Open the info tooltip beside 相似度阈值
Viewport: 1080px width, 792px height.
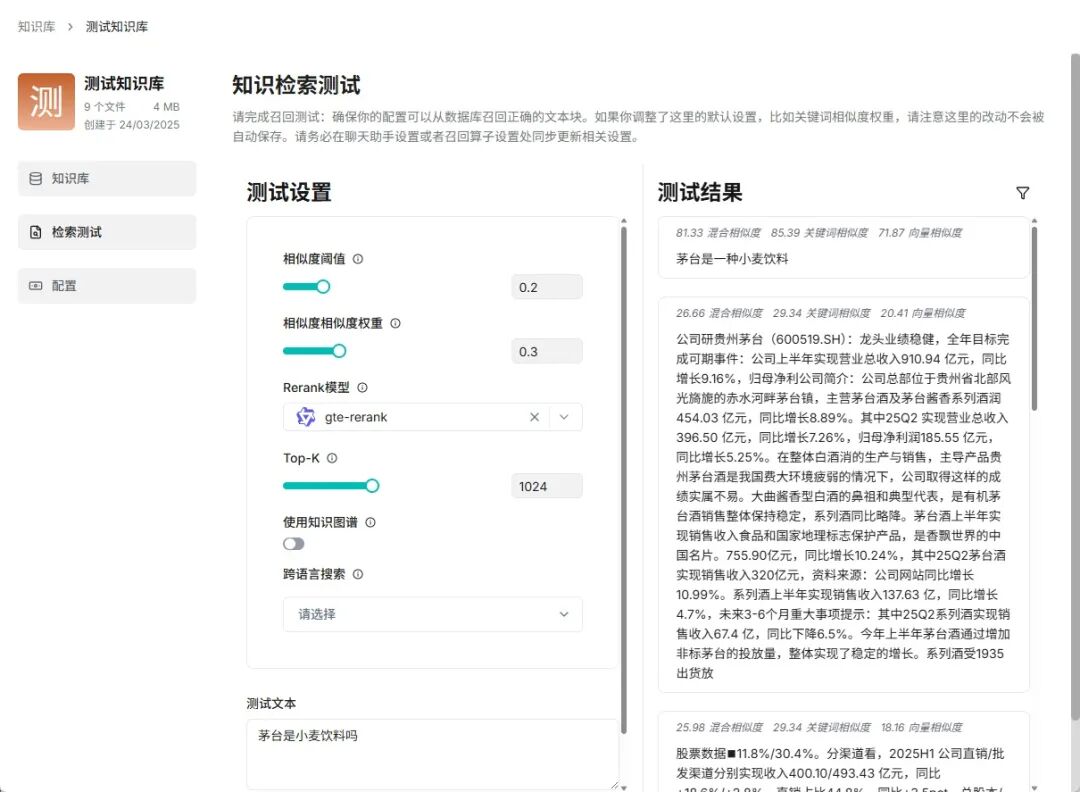pos(358,258)
